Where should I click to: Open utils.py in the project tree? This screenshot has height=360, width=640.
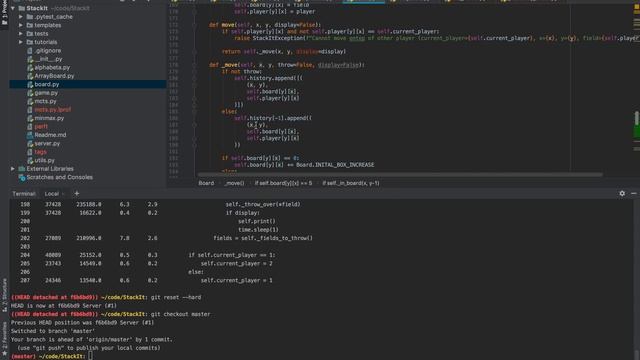44,160
